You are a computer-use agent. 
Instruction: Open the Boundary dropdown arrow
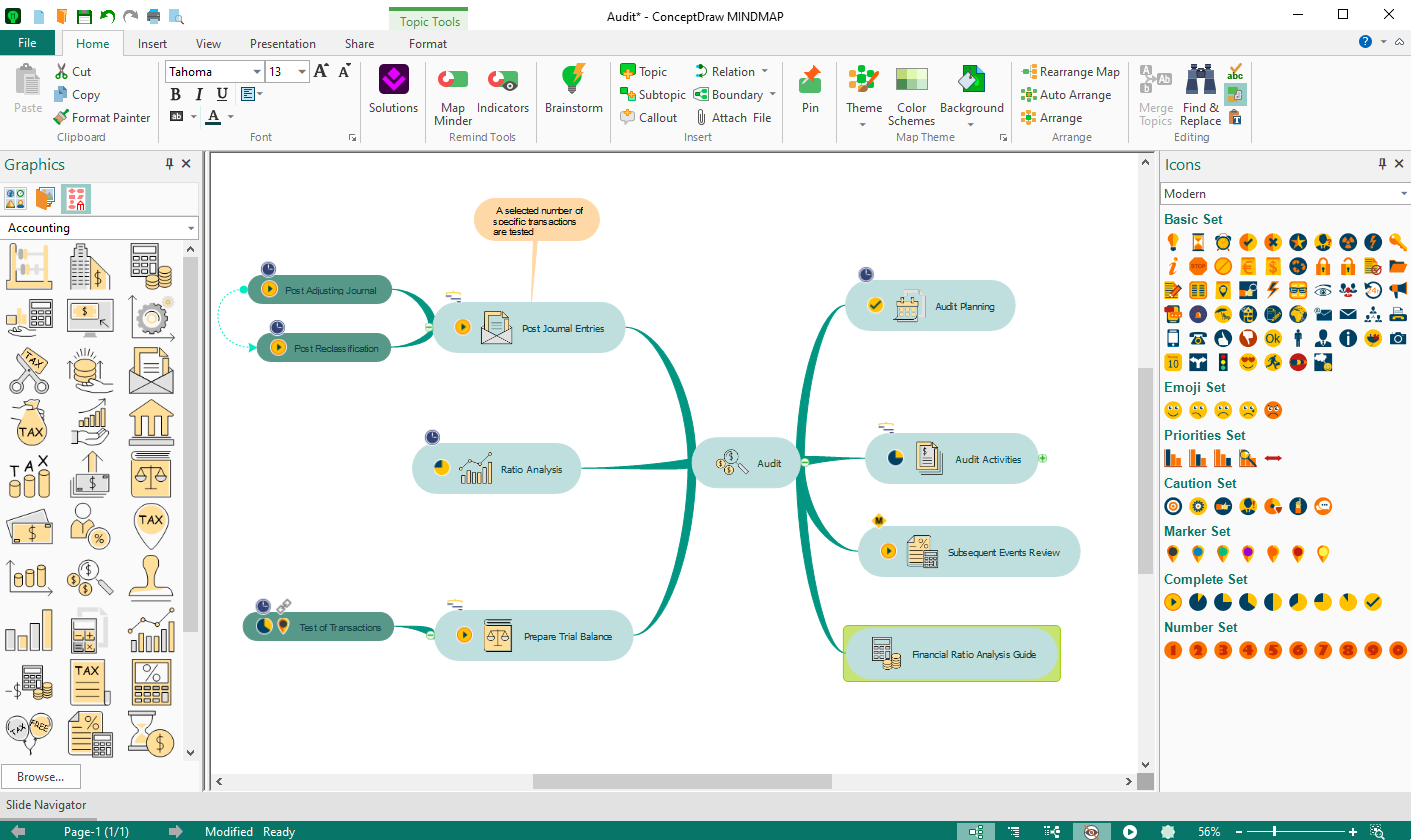click(x=773, y=94)
